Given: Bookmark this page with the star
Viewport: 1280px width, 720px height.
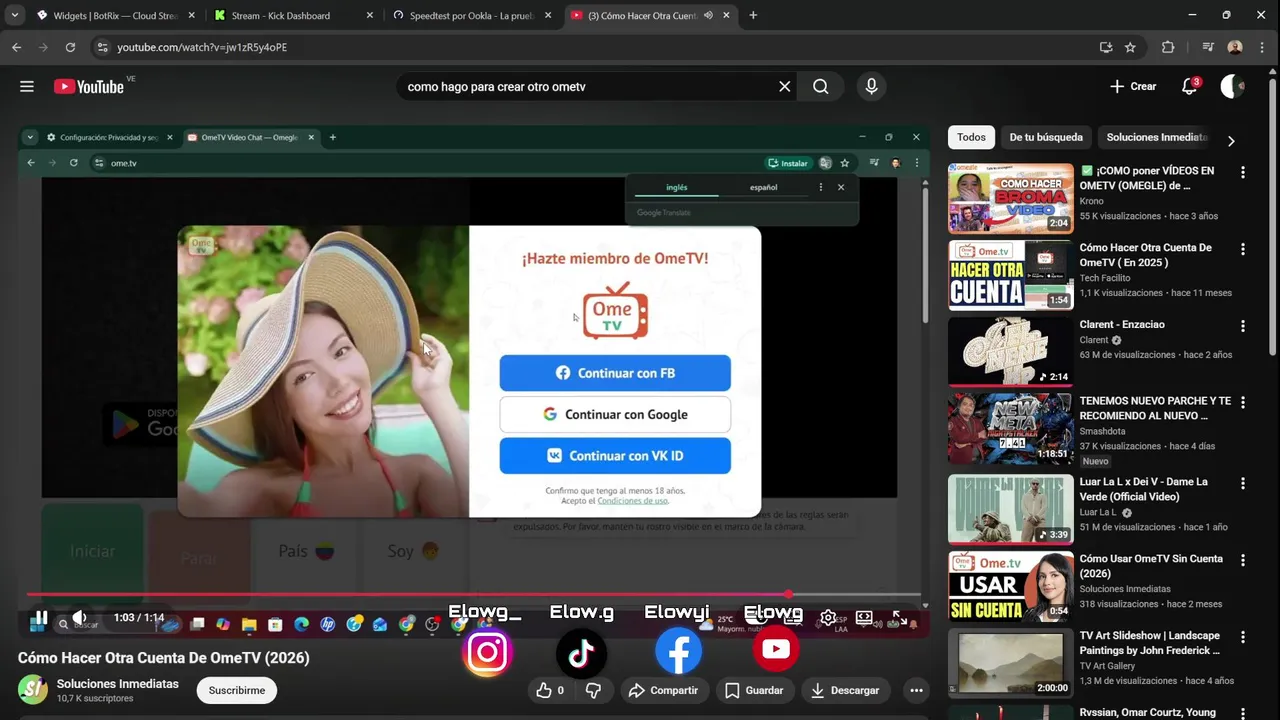Looking at the screenshot, I should [x=1130, y=47].
